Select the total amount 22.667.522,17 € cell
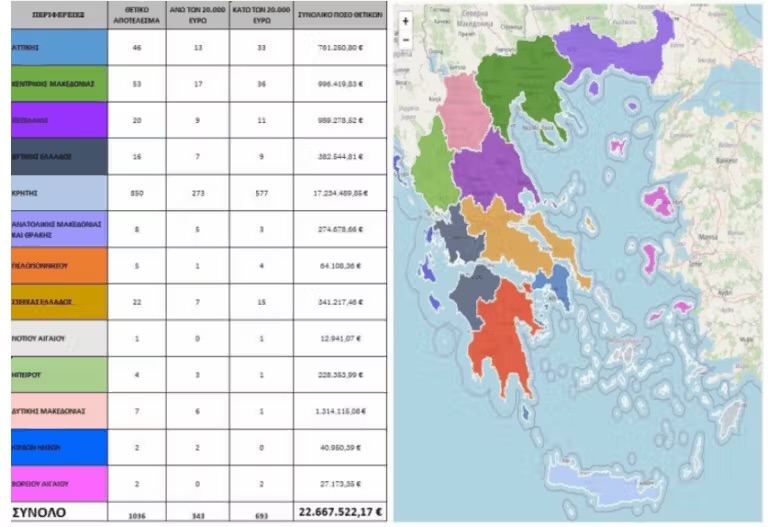Image resolution: width=768 pixels, height=527 pixels. tap(339, 513)
